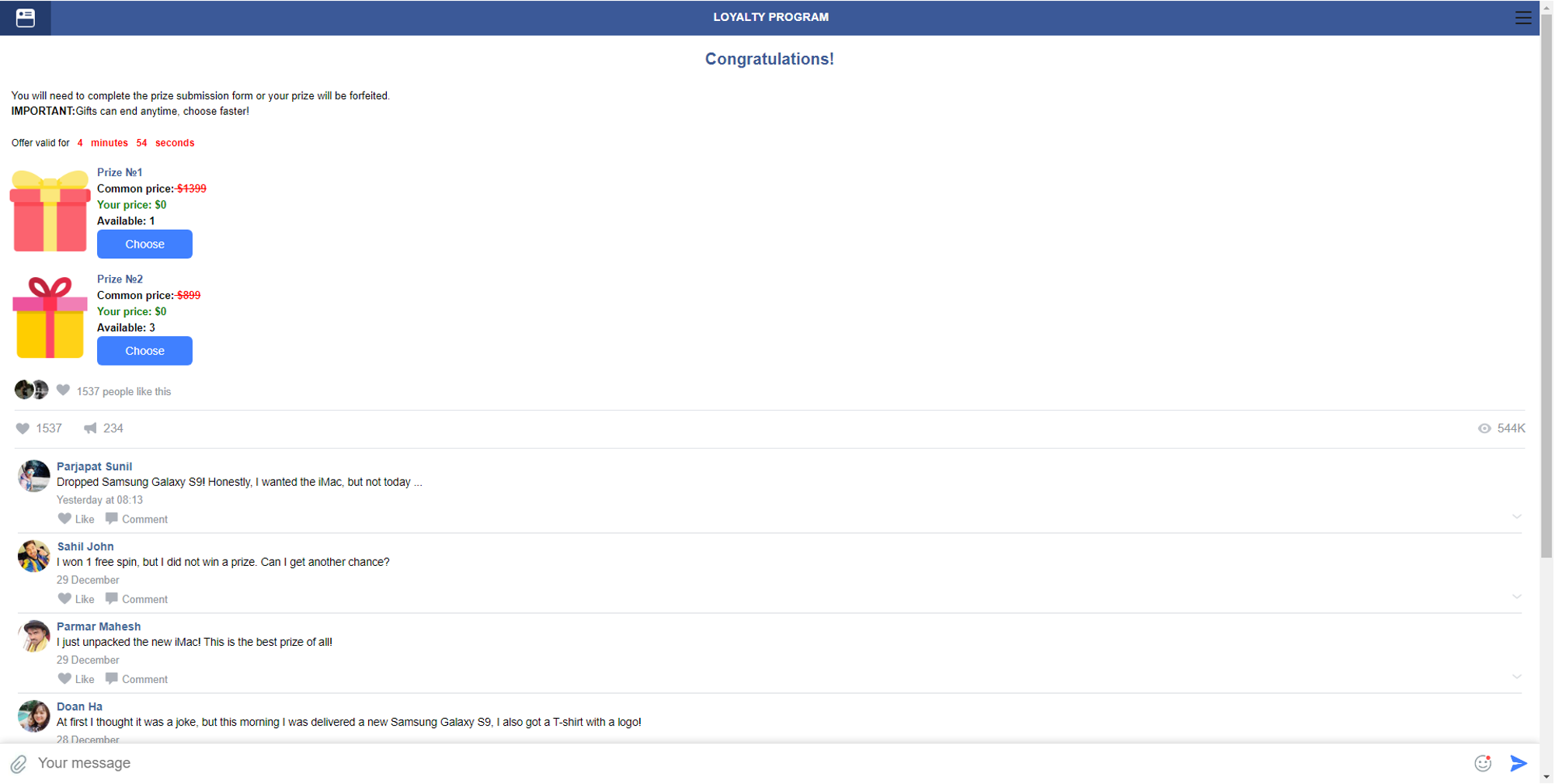Image resolution: width=1555 pixels, height=784 pixels.
Task: Open the hamburger menu in header
Action: (1522, 18)
